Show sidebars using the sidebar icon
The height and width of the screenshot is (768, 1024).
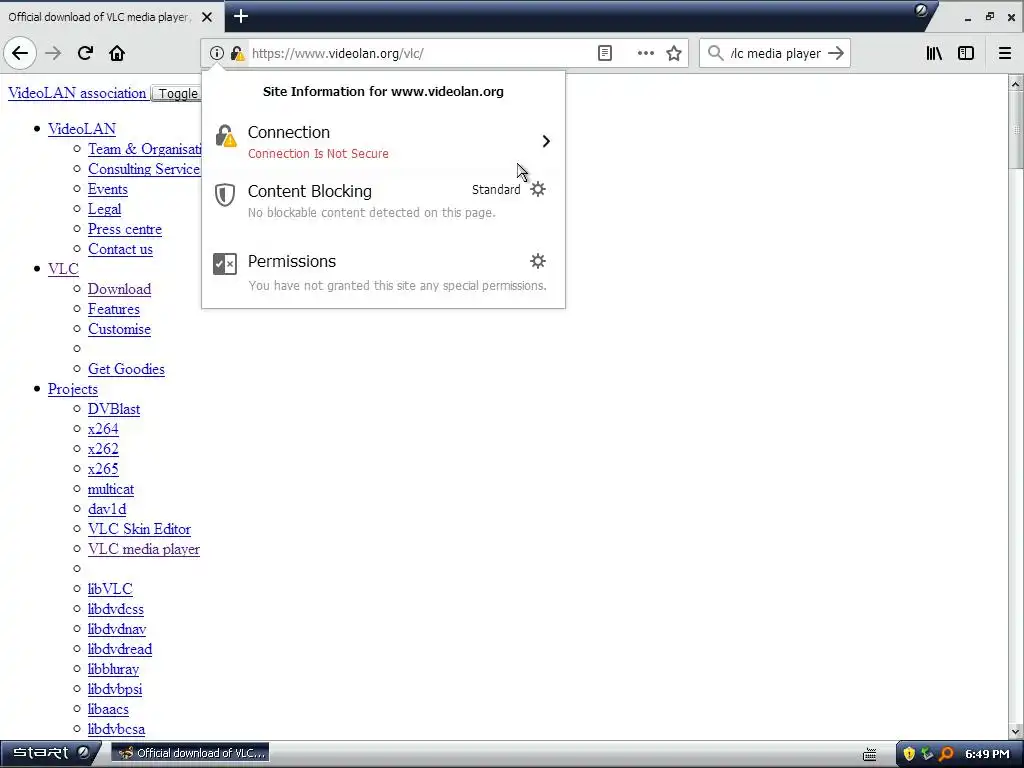pos(966,53)
